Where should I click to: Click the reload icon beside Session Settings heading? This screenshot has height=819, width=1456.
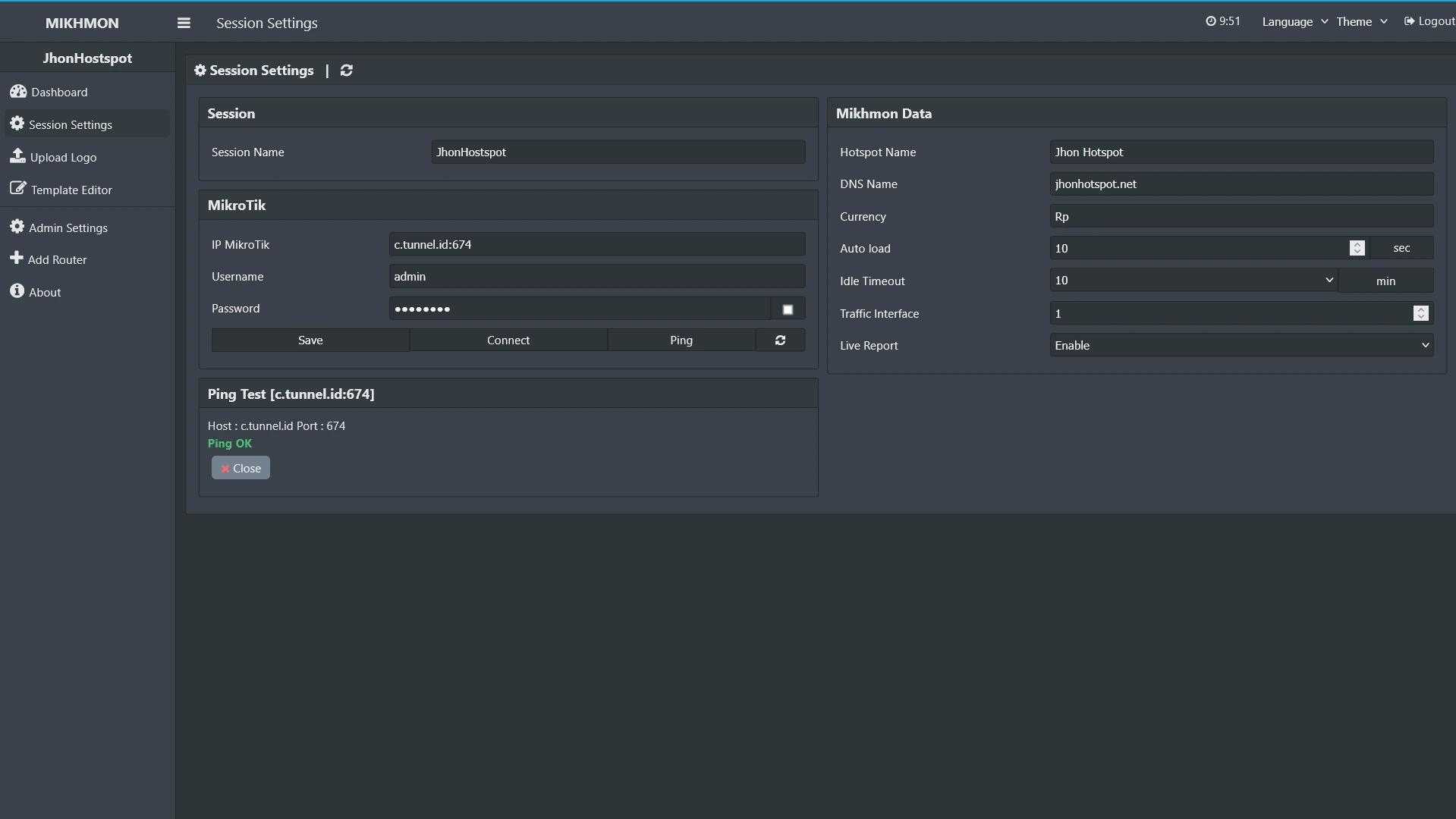347,71
